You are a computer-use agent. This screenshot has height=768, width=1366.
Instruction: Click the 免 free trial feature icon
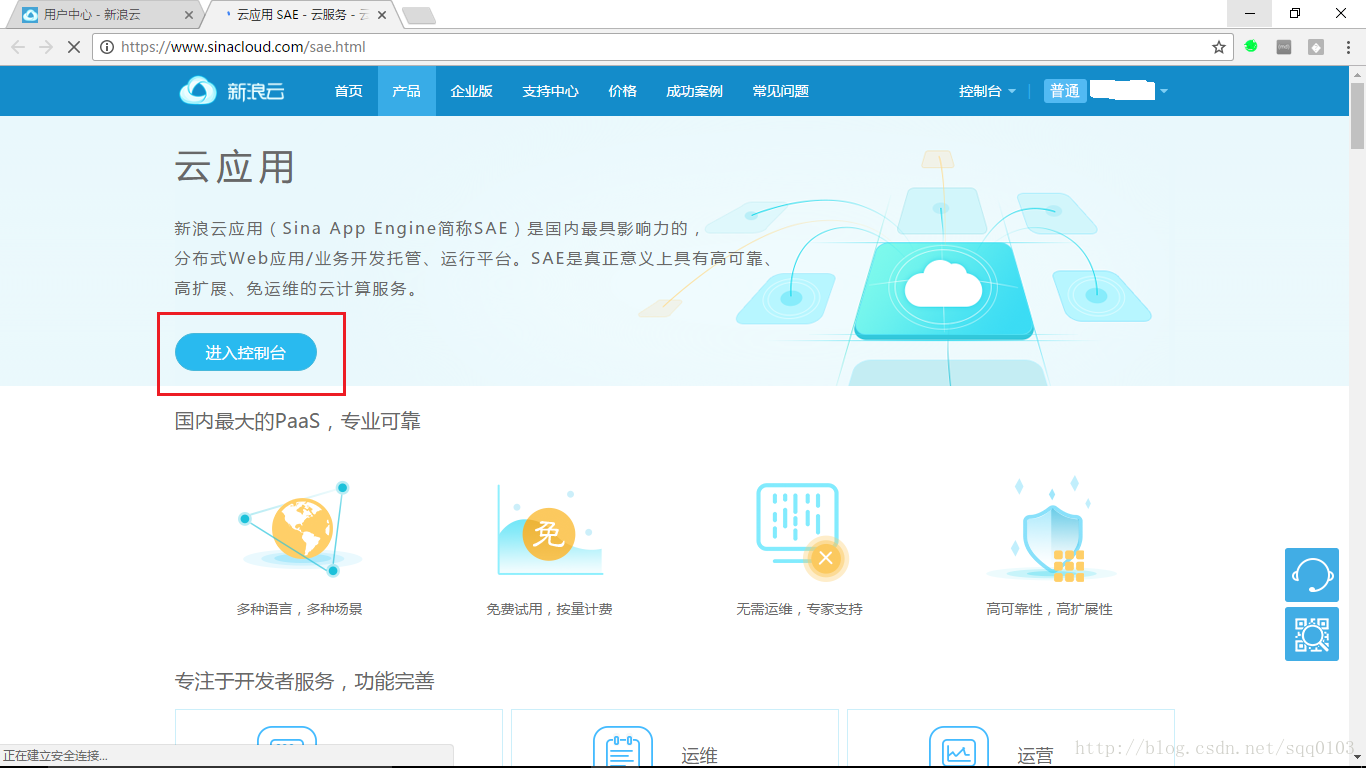point(550,531)
